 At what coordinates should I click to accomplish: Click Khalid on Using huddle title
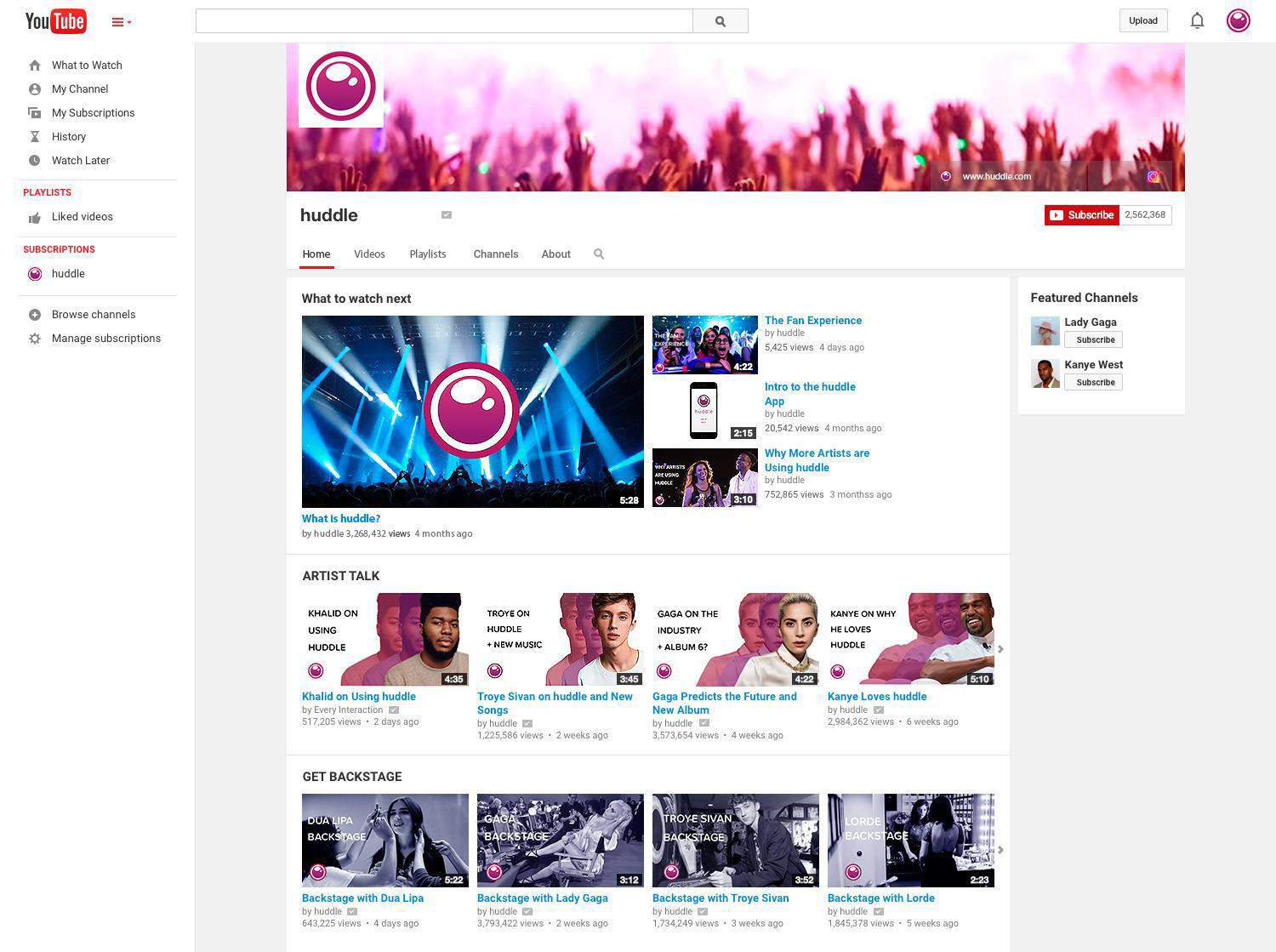click(359, 697)
